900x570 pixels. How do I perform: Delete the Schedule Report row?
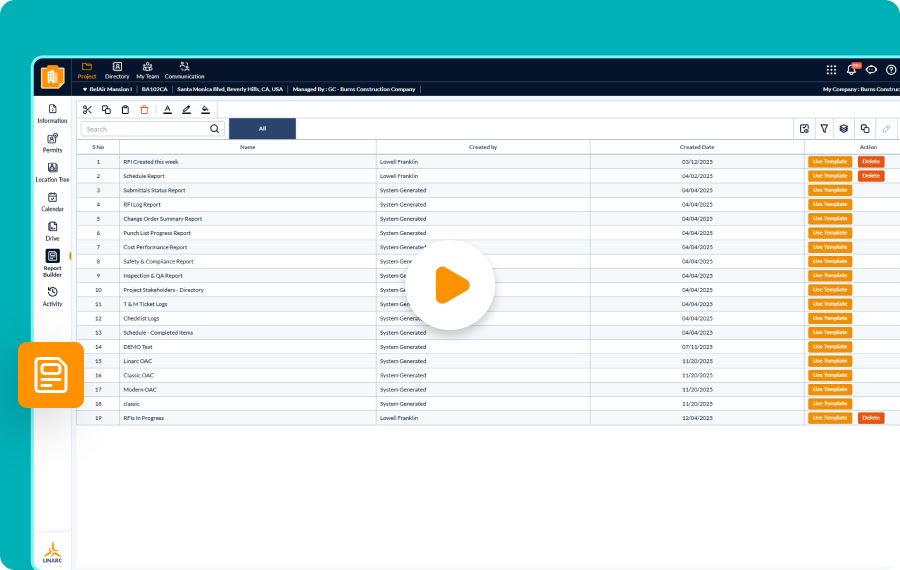point(871,176)
